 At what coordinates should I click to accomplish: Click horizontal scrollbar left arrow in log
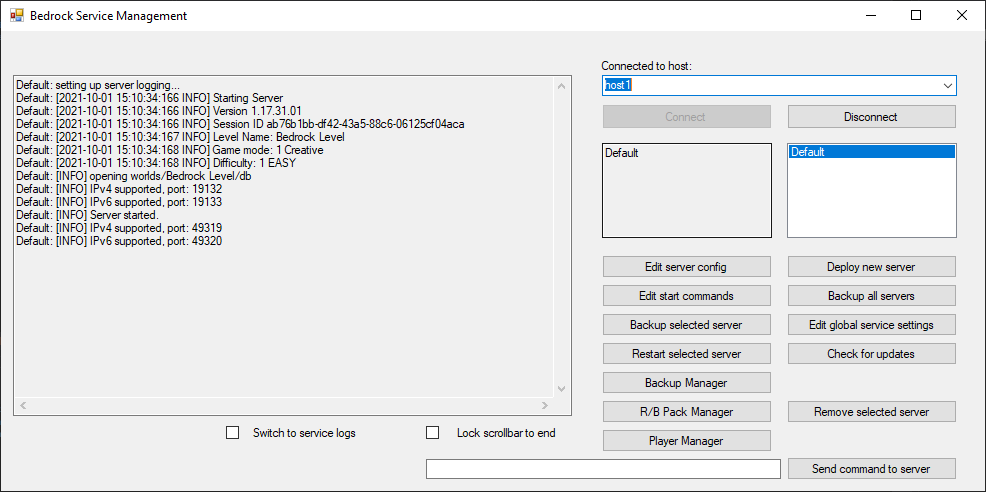[x=23, y=406]
